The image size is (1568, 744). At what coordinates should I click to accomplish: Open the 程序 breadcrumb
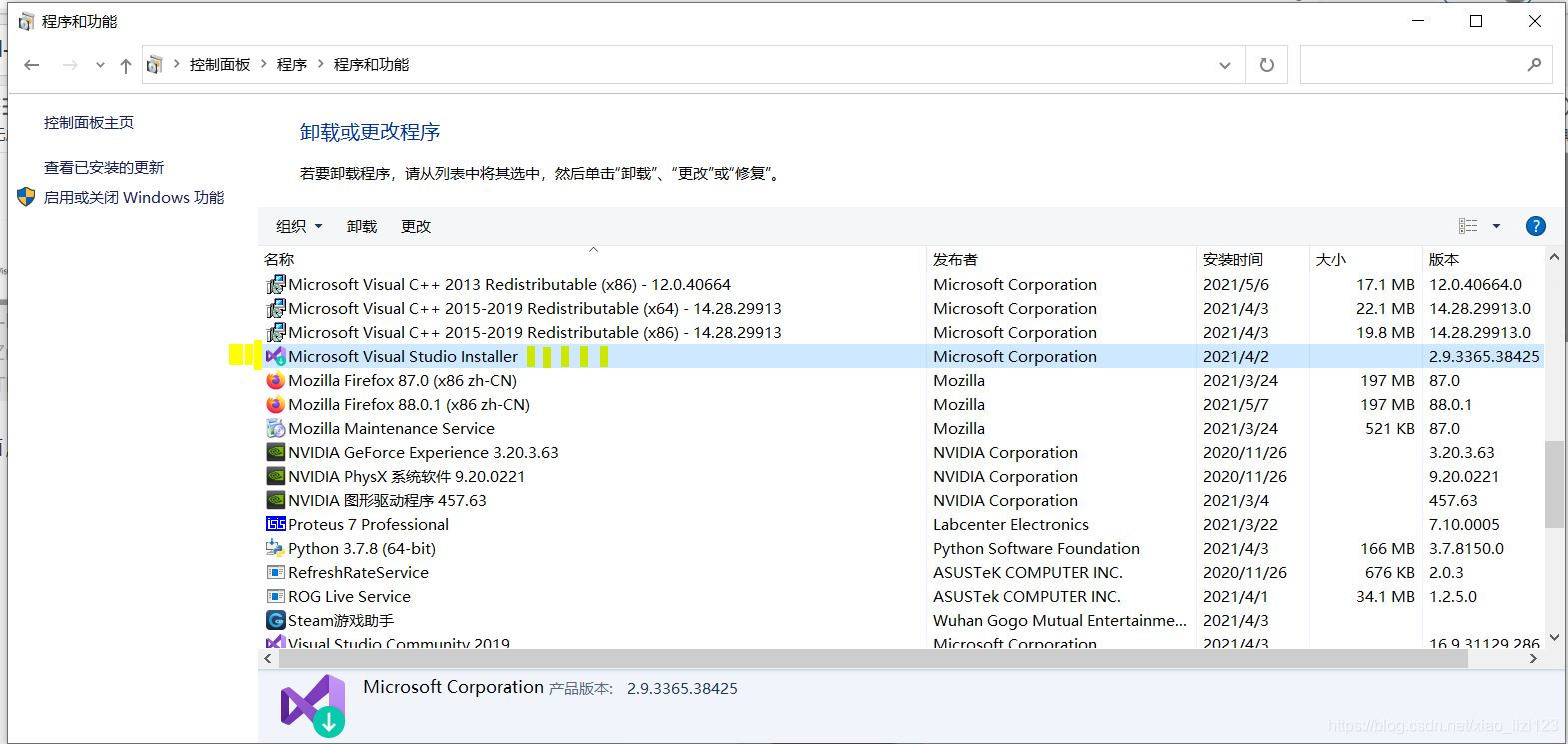(292, 65)
